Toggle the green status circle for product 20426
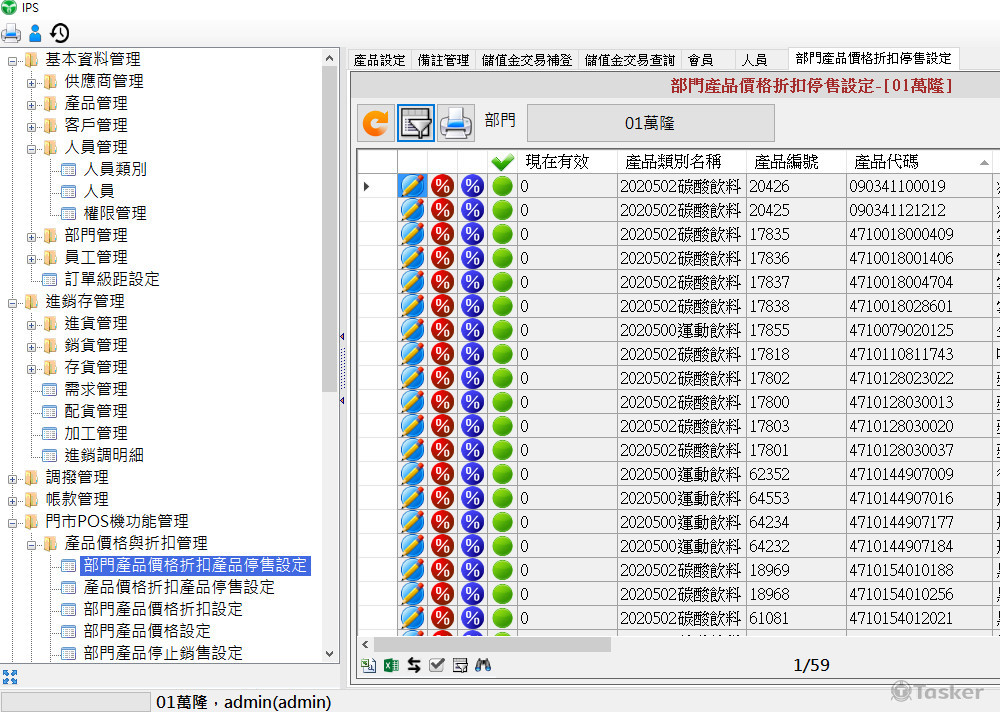Viewport: 1000px width, 712px height. pyautogui.click(x=502, y=186)
